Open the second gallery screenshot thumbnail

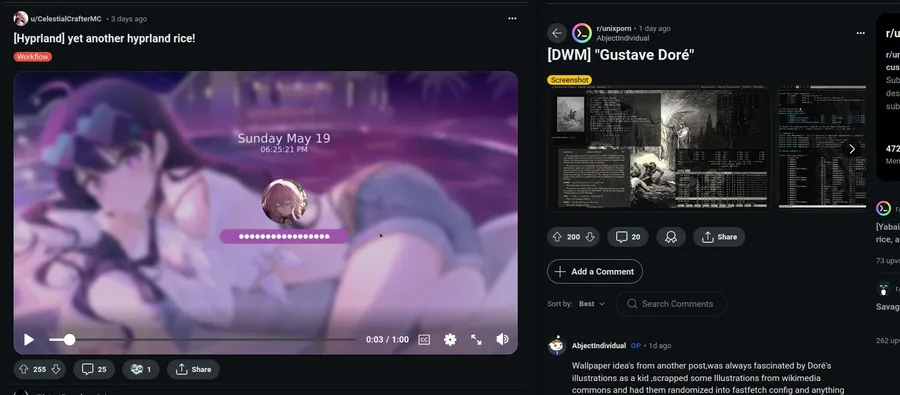(x=822, y=148)
